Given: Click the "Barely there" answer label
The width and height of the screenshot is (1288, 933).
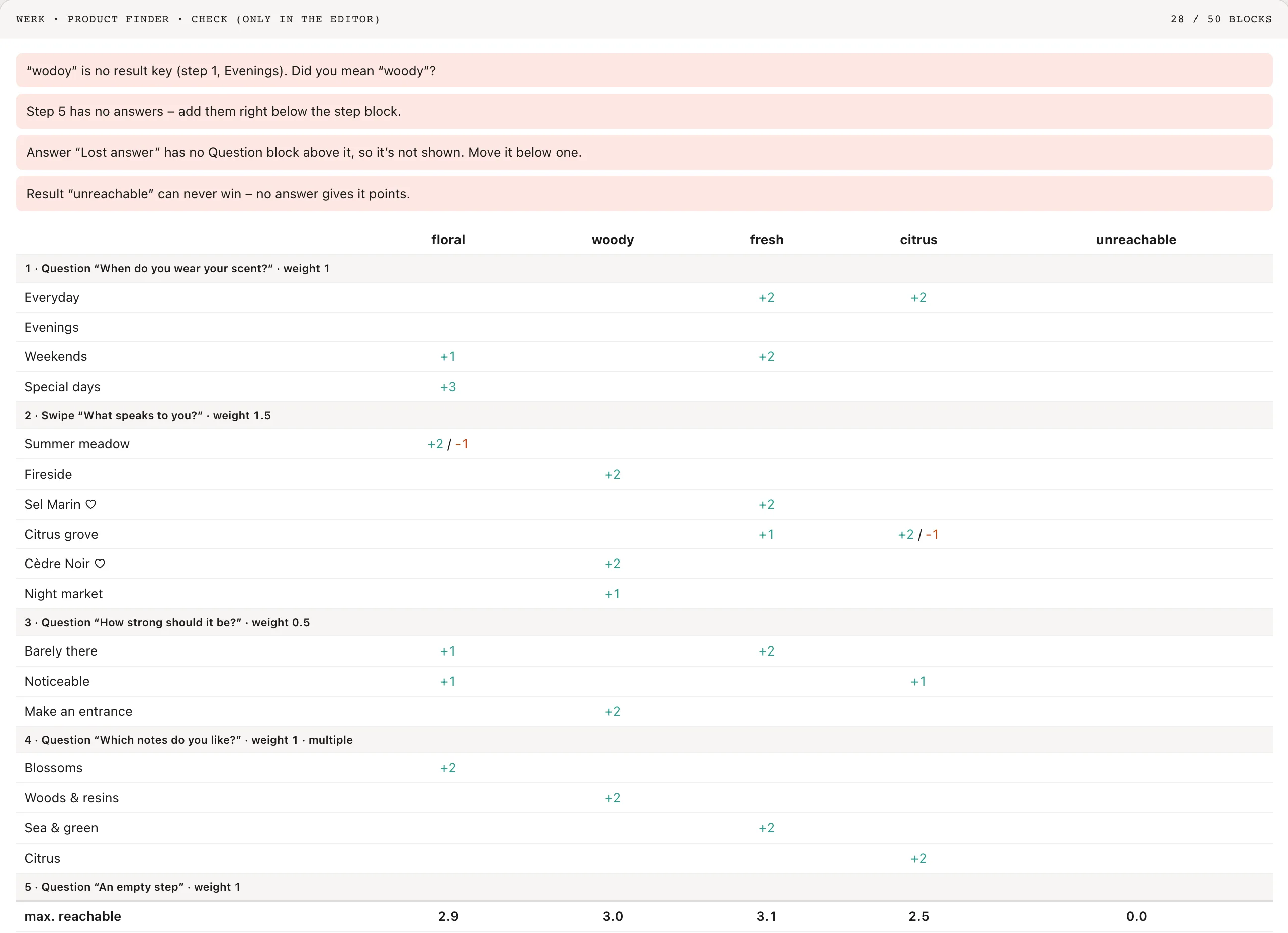Looking at the screenshot, I should point(61,651).
